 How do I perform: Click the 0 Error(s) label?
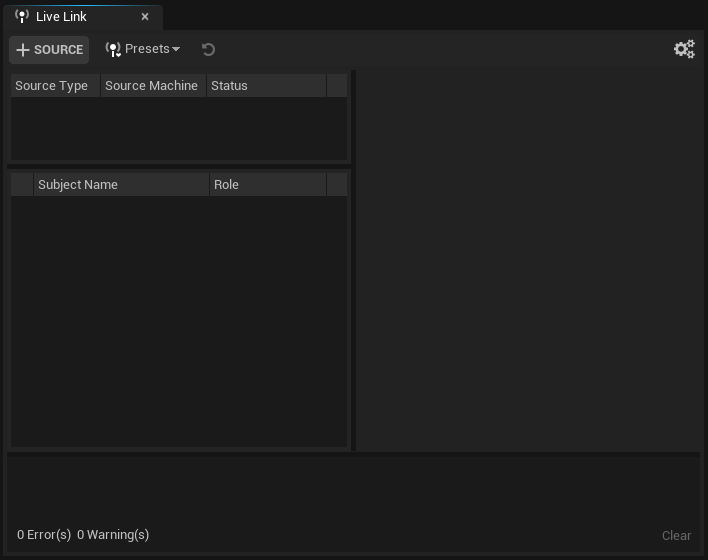click(44, 535)
